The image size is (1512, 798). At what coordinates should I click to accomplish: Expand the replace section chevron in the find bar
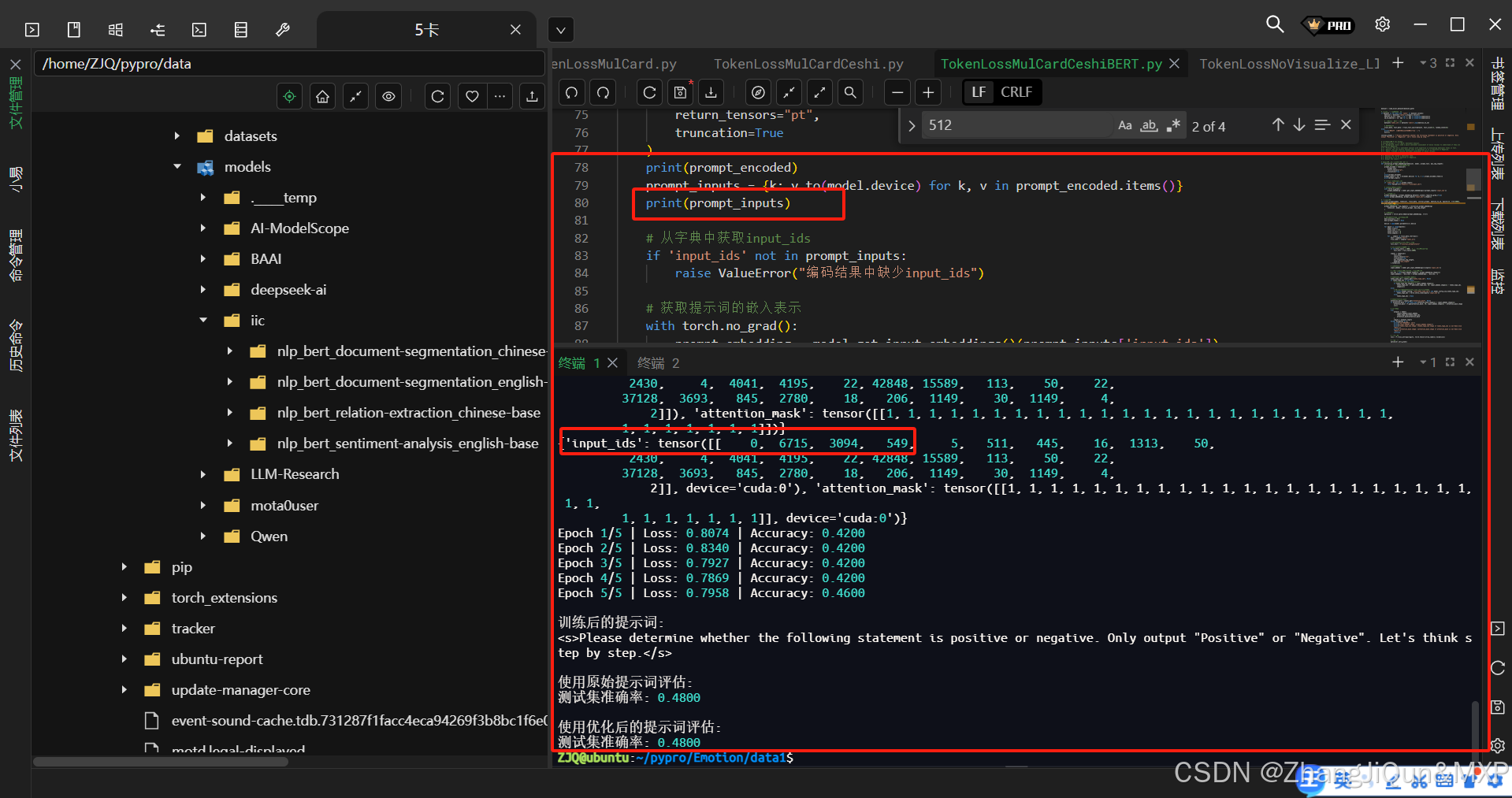pos(911,124)
